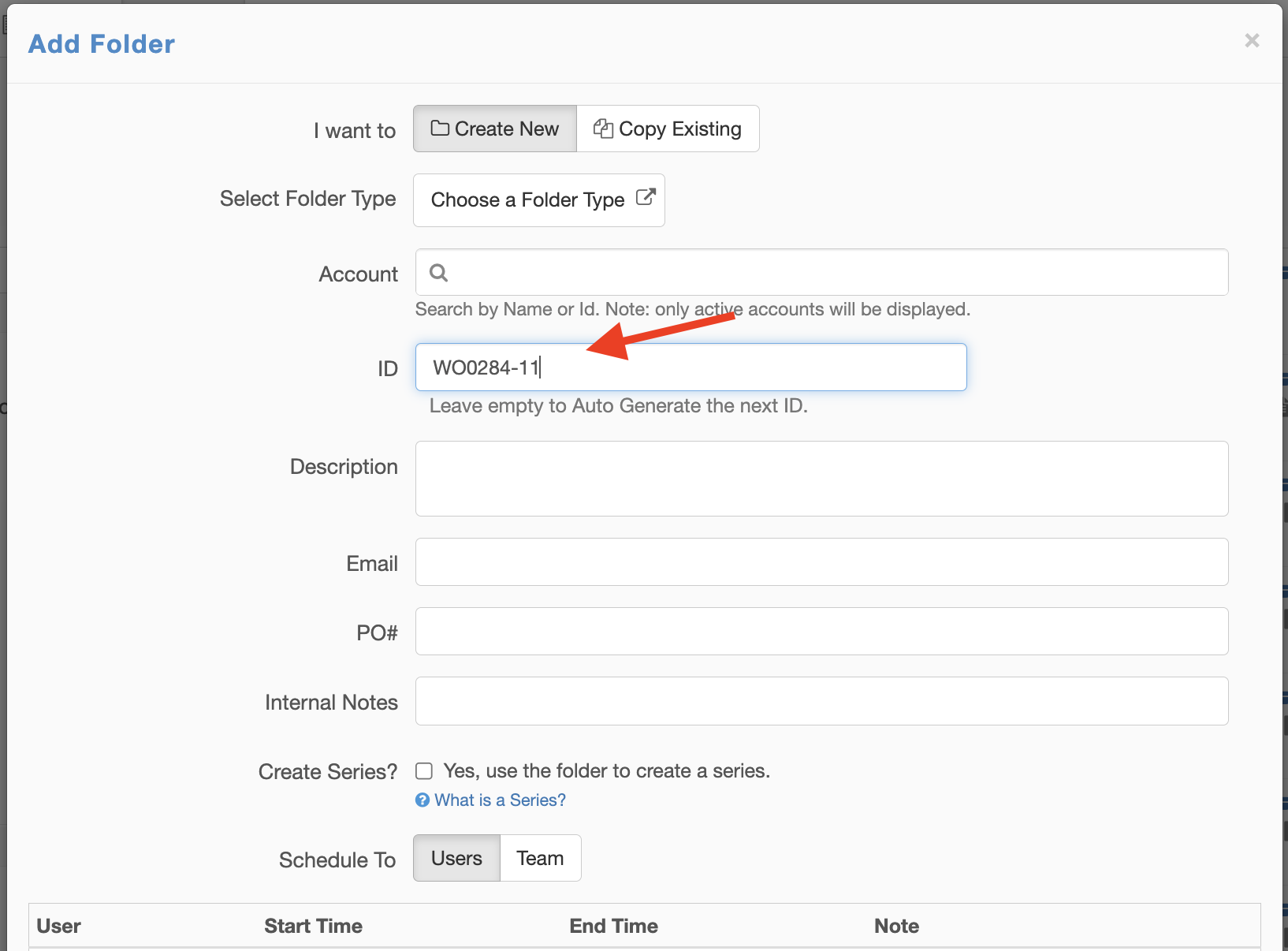Click the folder icon on Create New
This screenshot has width=1288, height=951.
point(440,129)
